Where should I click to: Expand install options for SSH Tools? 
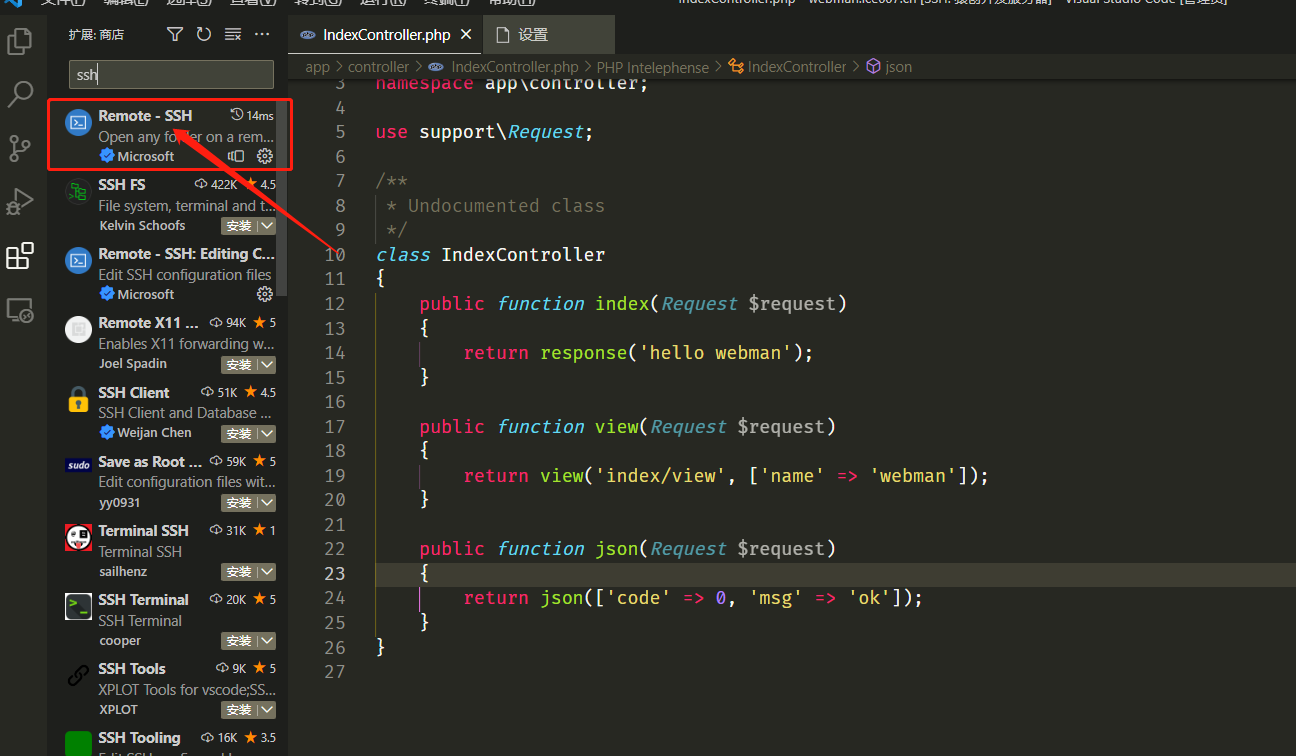267,710
